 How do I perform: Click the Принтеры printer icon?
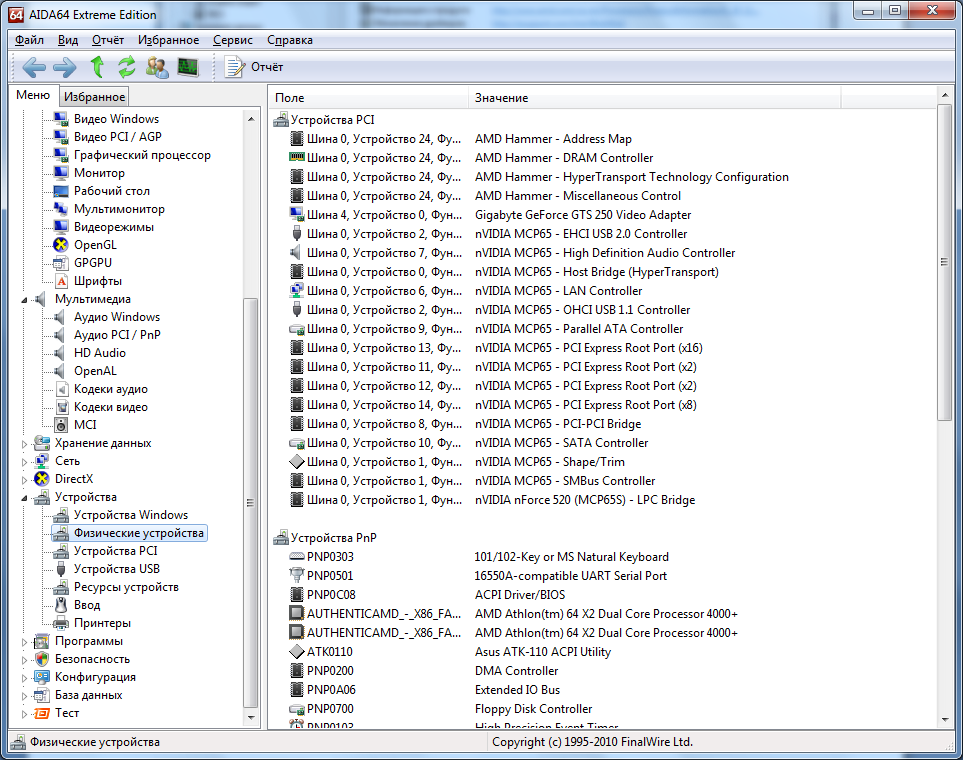click(61, 623)
